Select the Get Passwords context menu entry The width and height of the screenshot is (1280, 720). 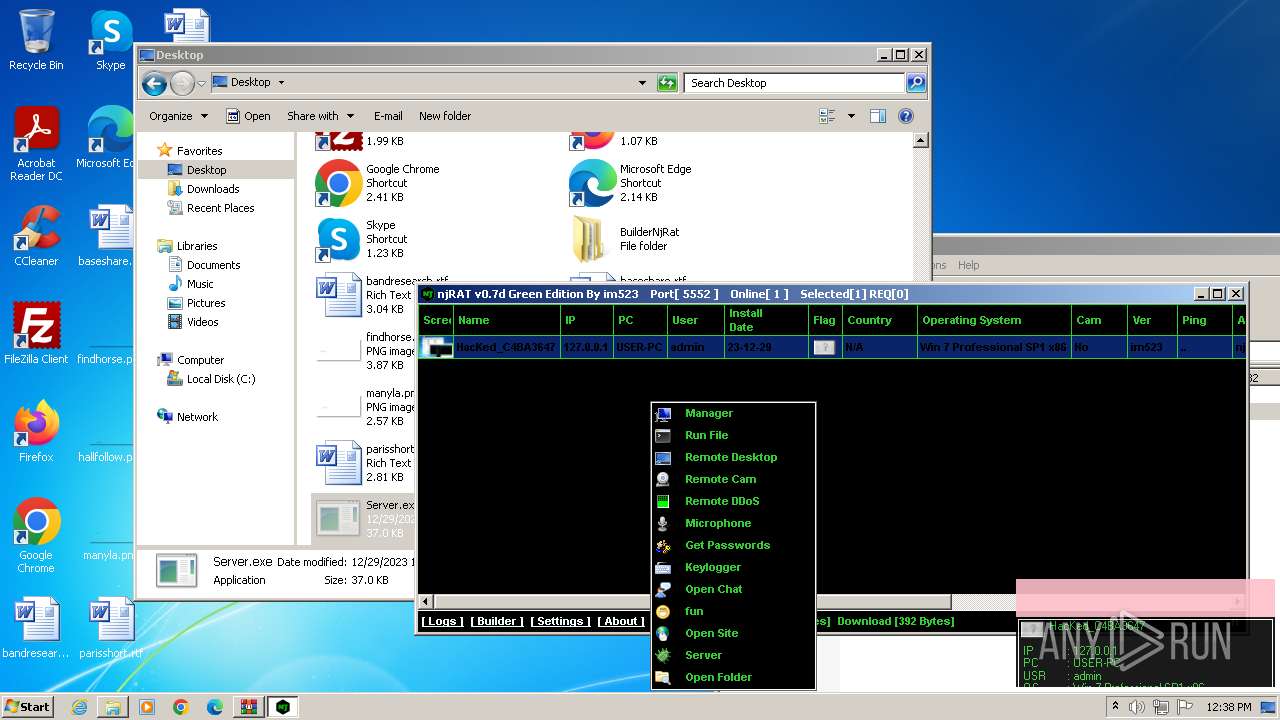(733, 545)
